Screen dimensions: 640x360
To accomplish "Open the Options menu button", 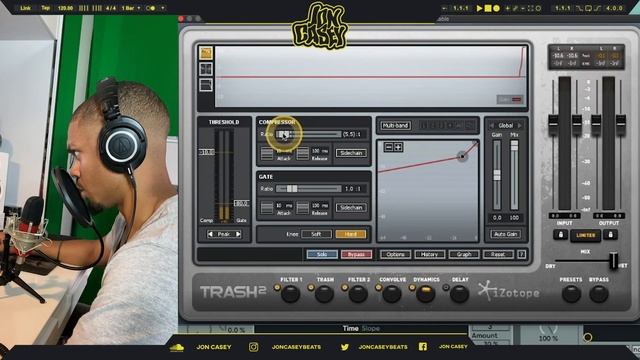I will tap(395, 254).
